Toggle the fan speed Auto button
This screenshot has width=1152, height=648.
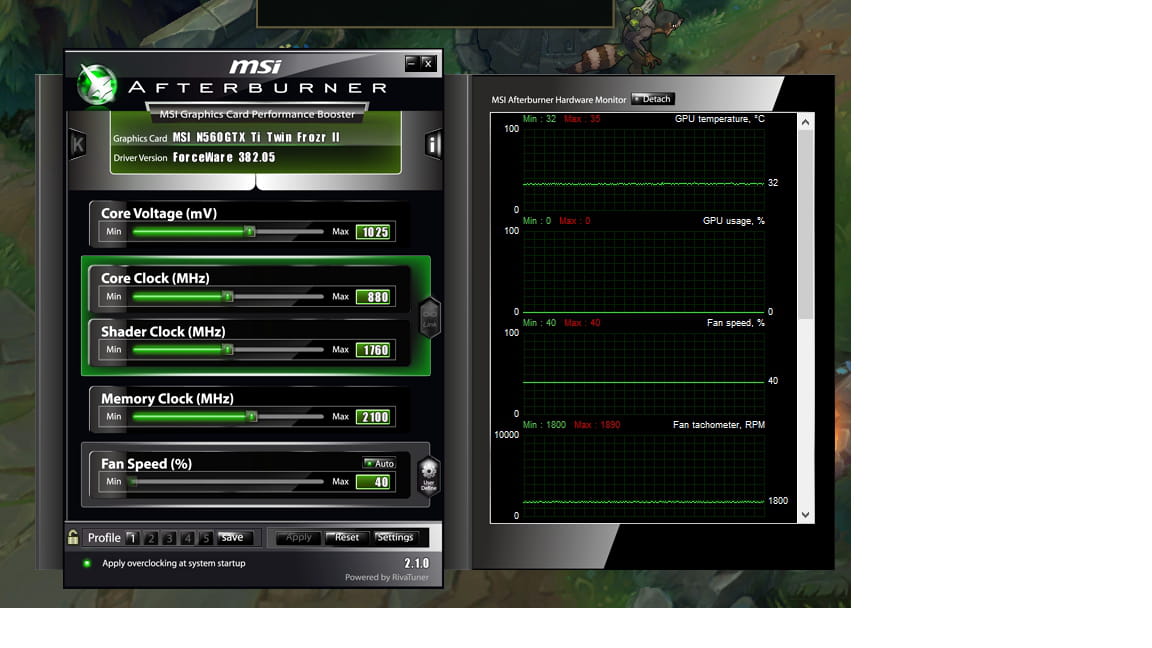coord(379,463)
